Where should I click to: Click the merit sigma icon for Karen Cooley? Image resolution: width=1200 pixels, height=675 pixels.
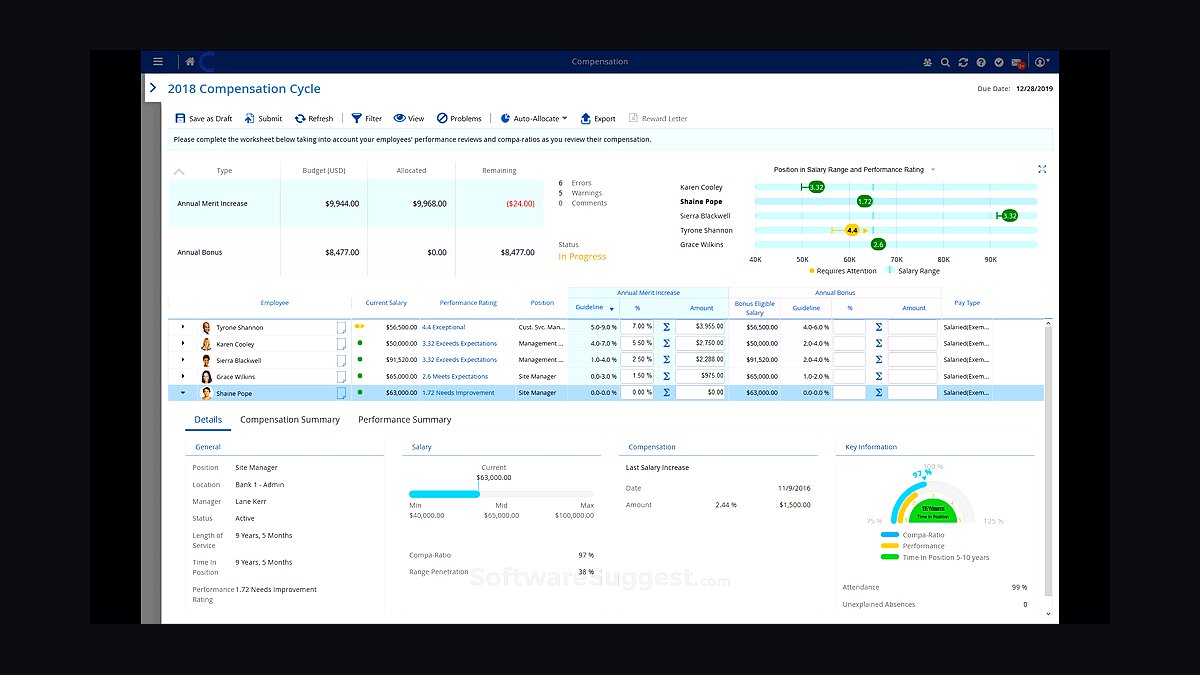(x=666, y=344)
